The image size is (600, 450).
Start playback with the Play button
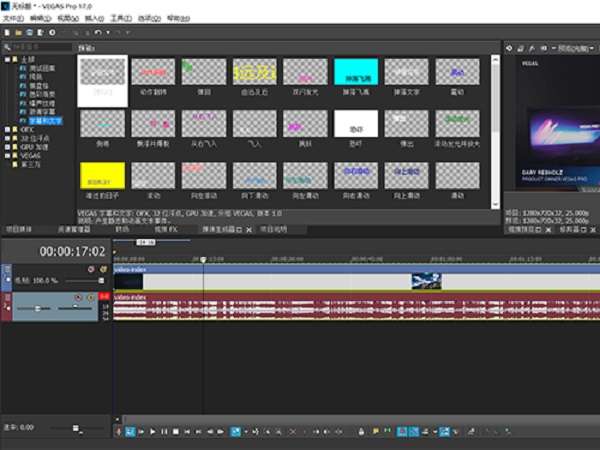point(153,432)
